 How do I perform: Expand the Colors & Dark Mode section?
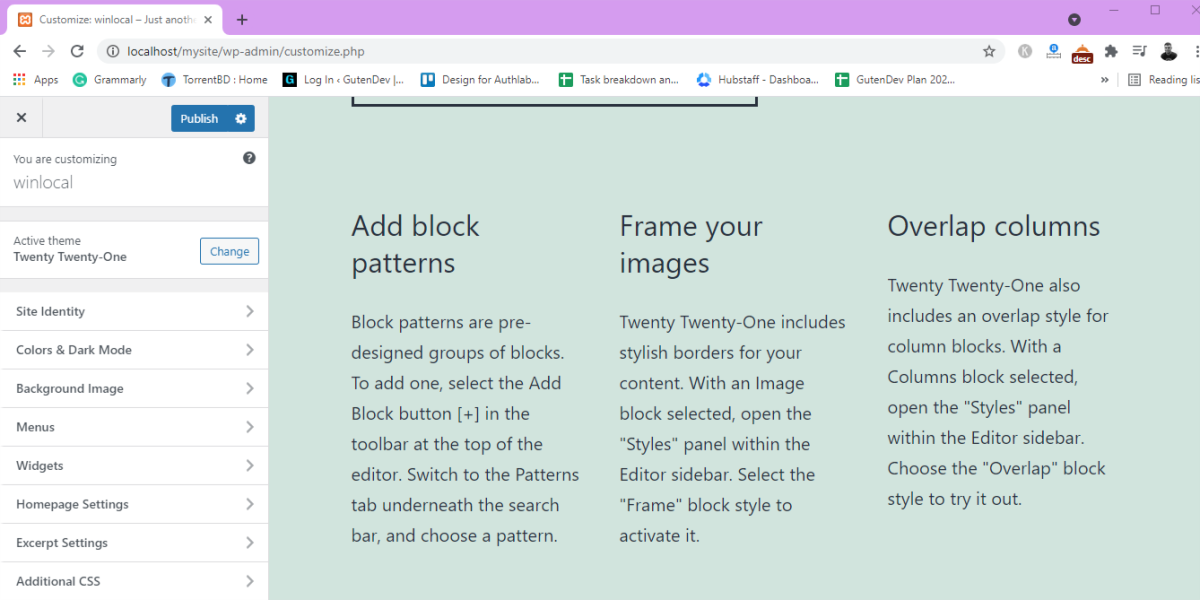coord(134,350)
